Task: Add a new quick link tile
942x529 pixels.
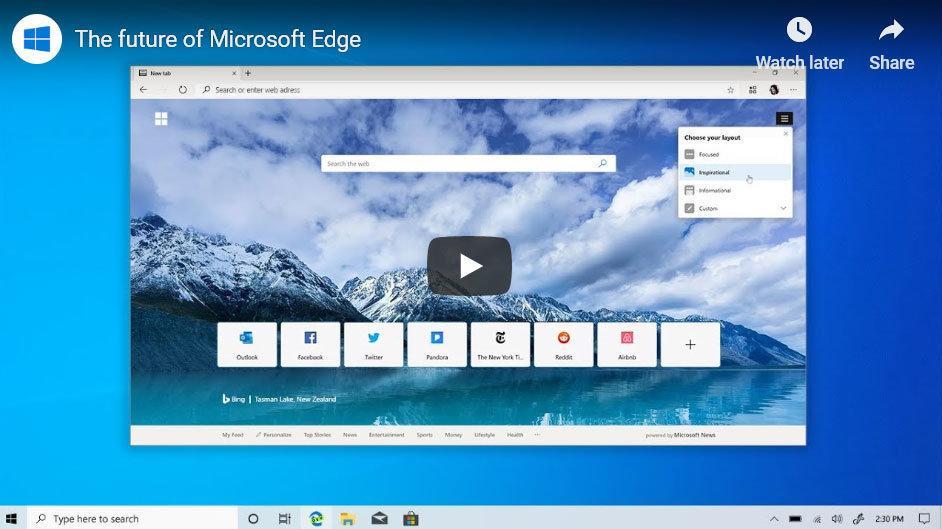Action: [690, 345]
